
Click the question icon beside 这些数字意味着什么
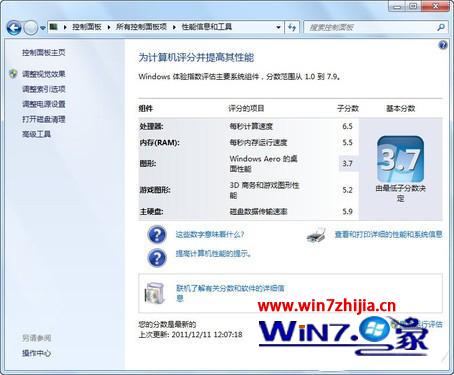tap(157, 234)
